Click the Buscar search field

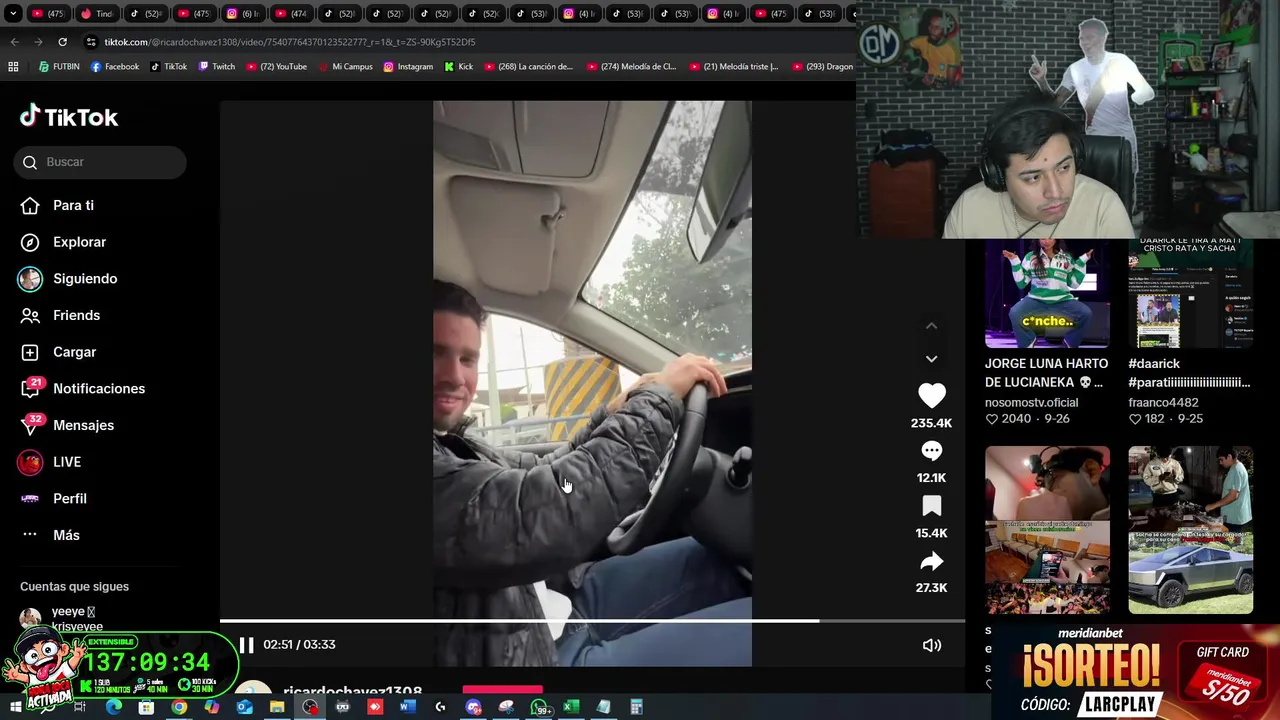100,162
